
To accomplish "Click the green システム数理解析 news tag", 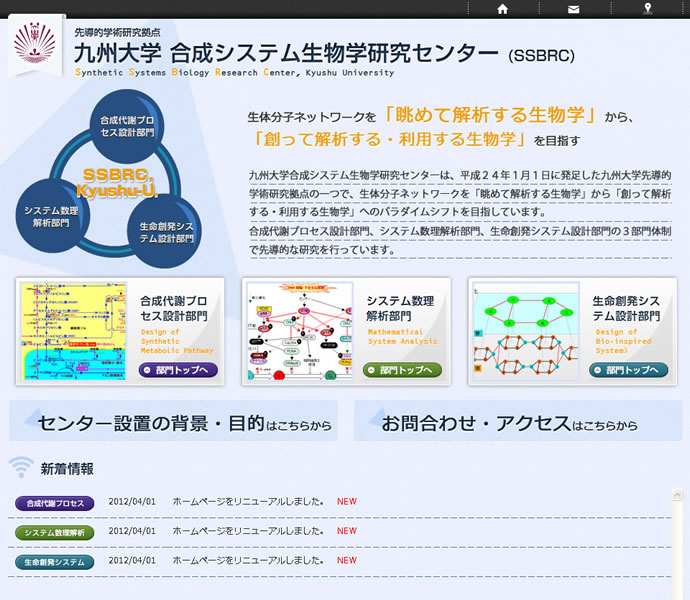I will (x=55, y=532).
